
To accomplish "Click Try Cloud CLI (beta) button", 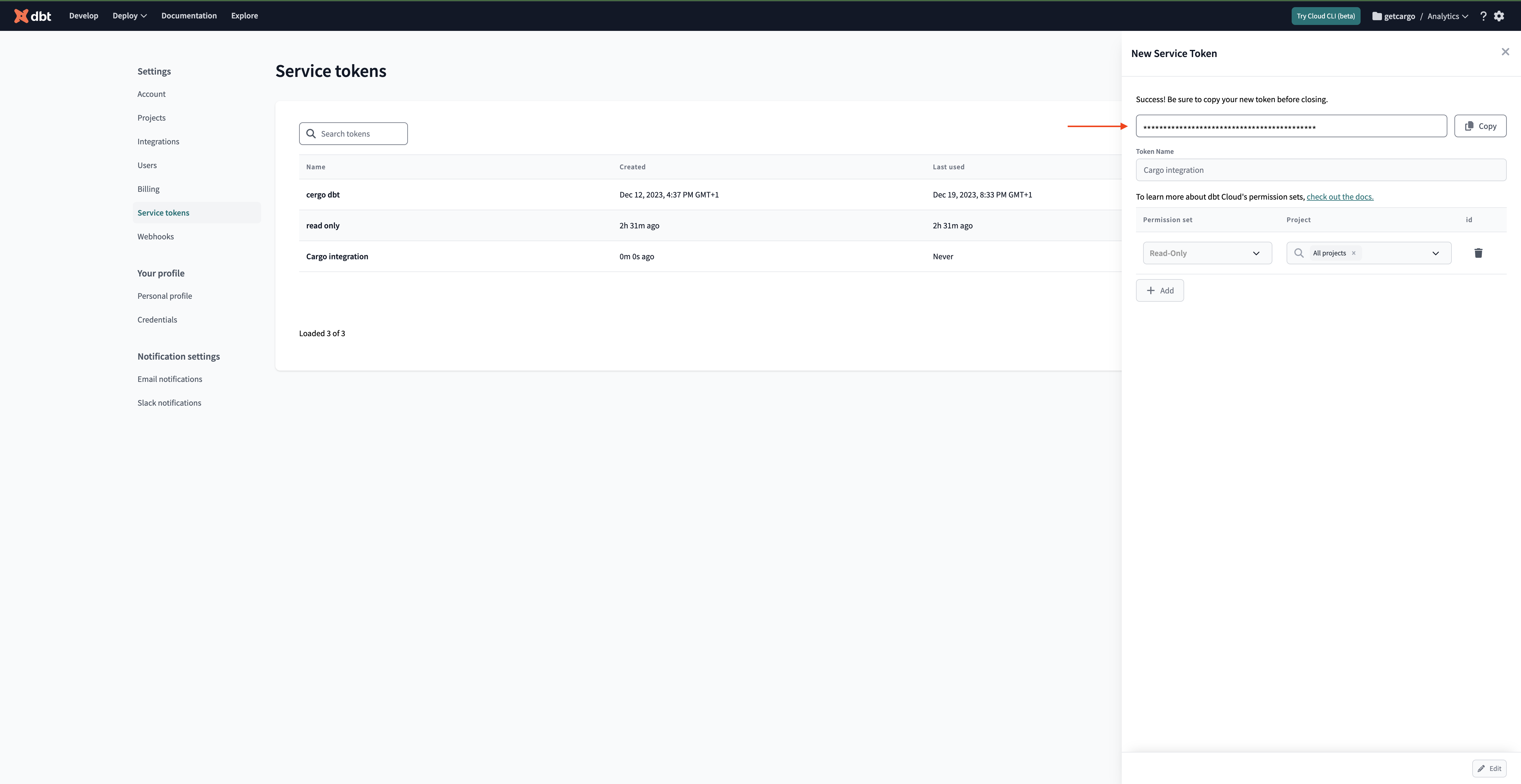I will pos(1326,16).
